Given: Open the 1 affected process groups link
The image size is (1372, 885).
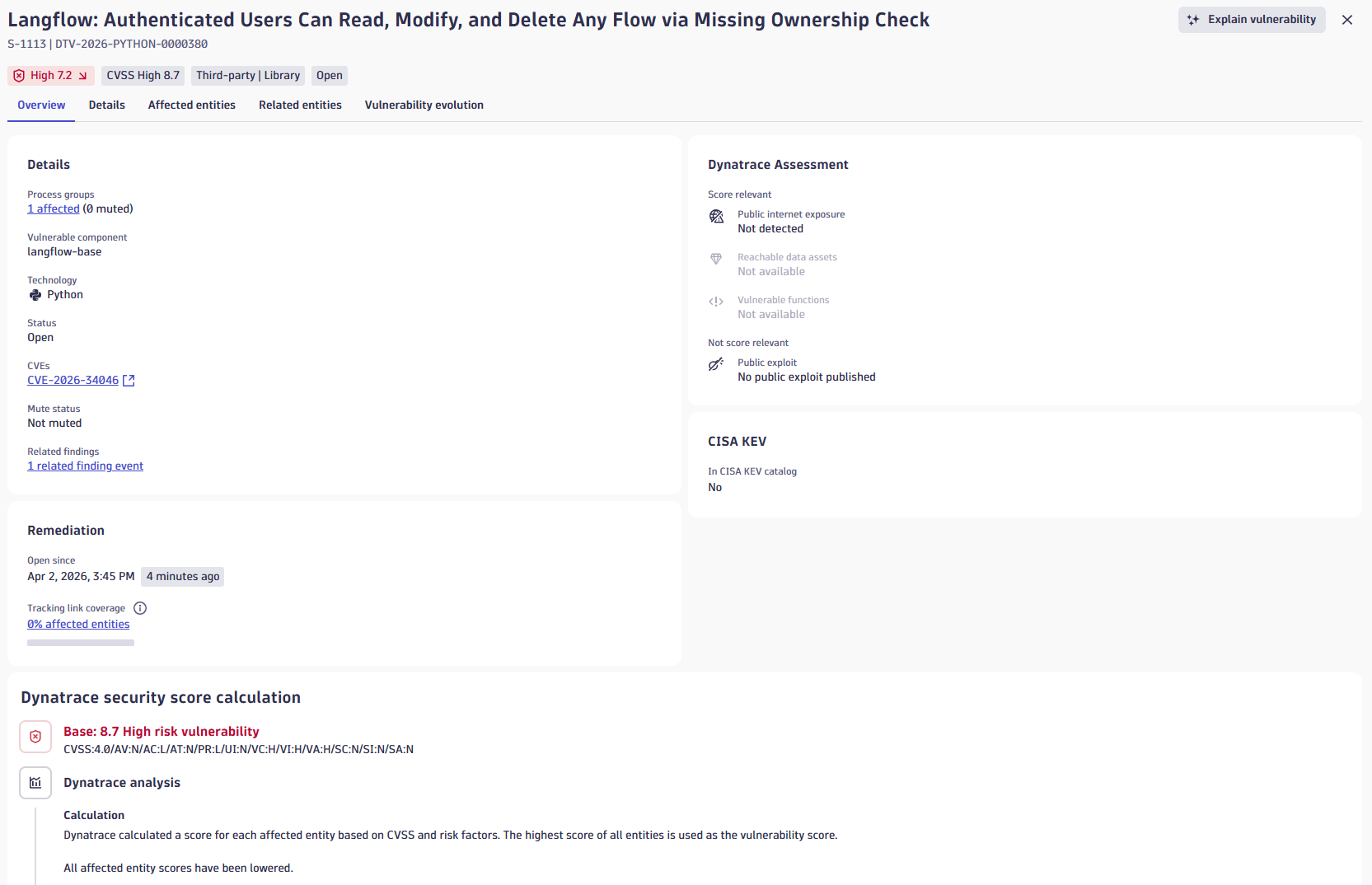Looking at the screenshot, I should [x=54, y=209].
